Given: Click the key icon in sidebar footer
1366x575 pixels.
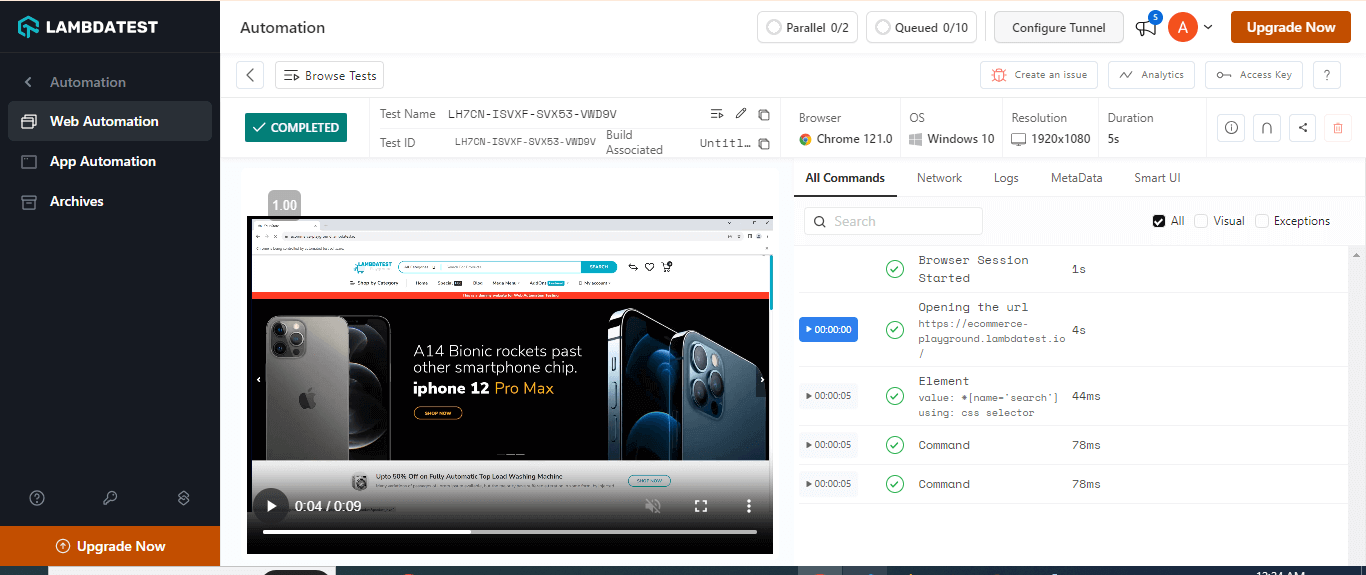Looking at the screenshot, I should pos(110,498).
